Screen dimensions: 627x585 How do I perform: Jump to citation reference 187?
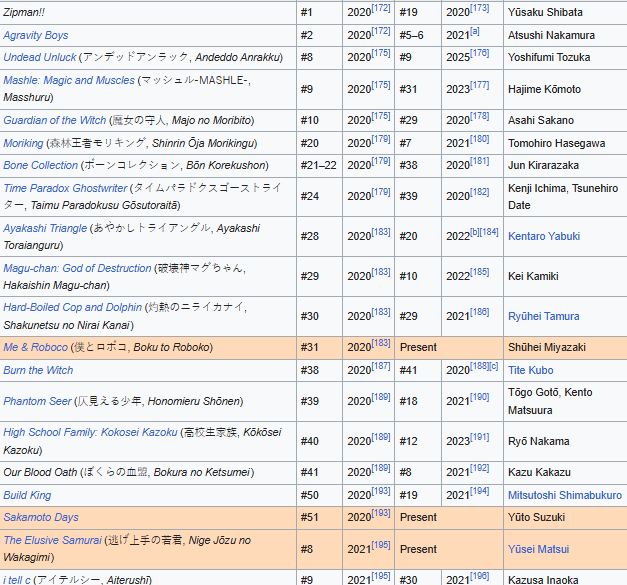click(381, 367)
